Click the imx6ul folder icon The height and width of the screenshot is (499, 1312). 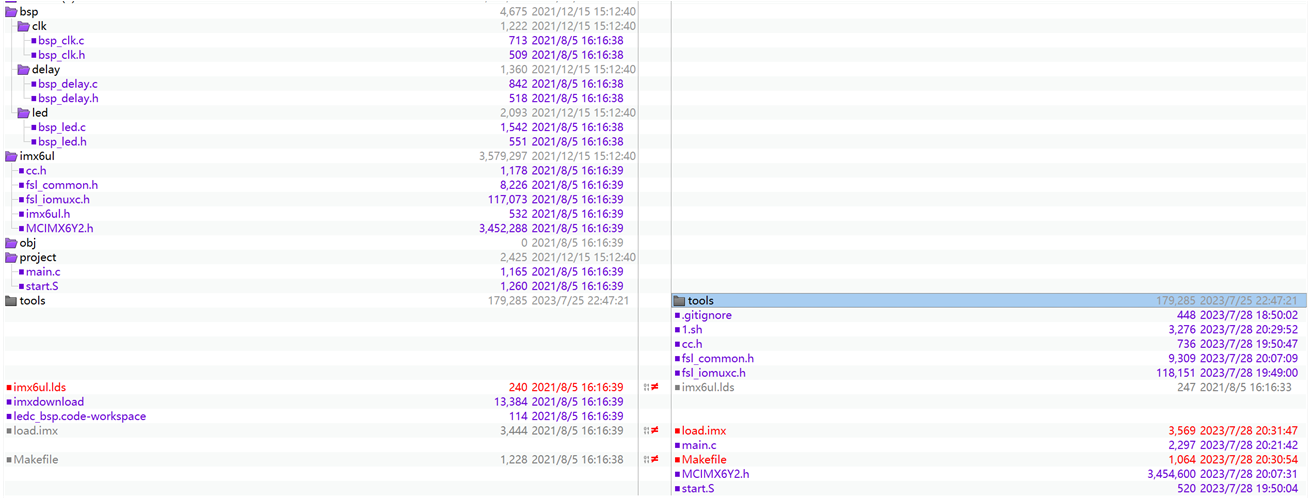tap(11, 156)
